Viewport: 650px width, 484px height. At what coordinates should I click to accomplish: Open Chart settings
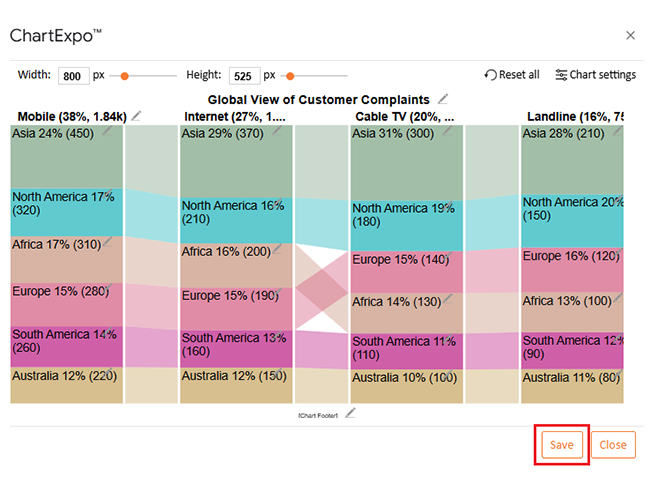click(595, 75)
